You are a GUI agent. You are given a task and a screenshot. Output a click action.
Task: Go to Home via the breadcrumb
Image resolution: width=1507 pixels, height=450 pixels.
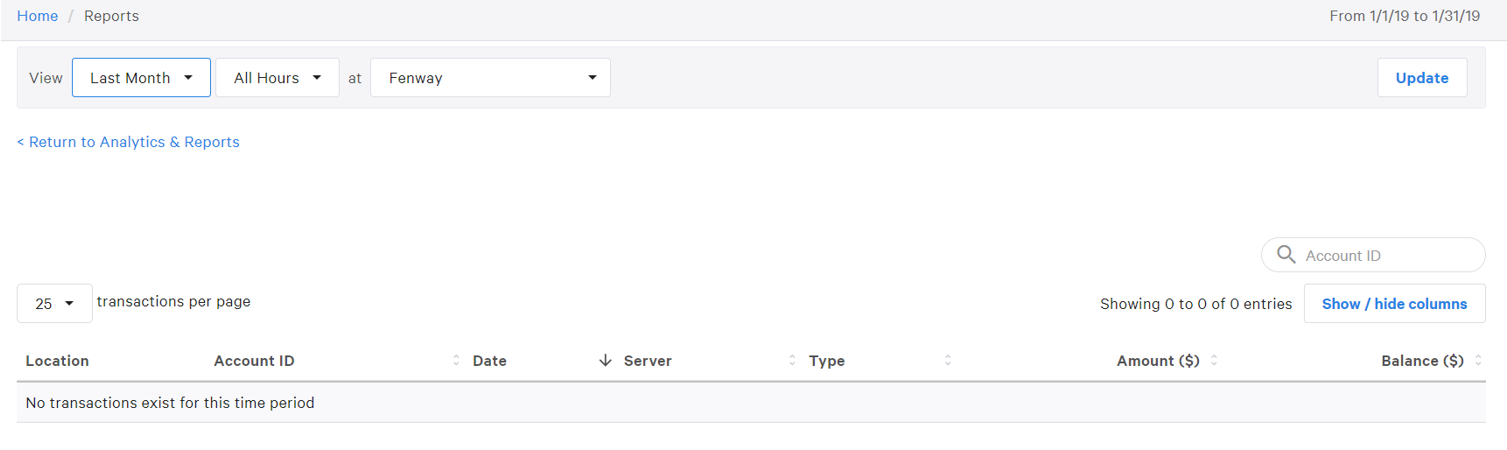37,16
